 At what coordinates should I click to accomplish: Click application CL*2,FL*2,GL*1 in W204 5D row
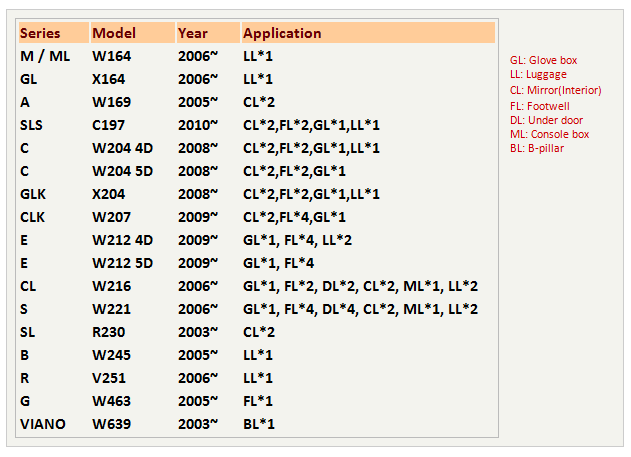[295, 171]
